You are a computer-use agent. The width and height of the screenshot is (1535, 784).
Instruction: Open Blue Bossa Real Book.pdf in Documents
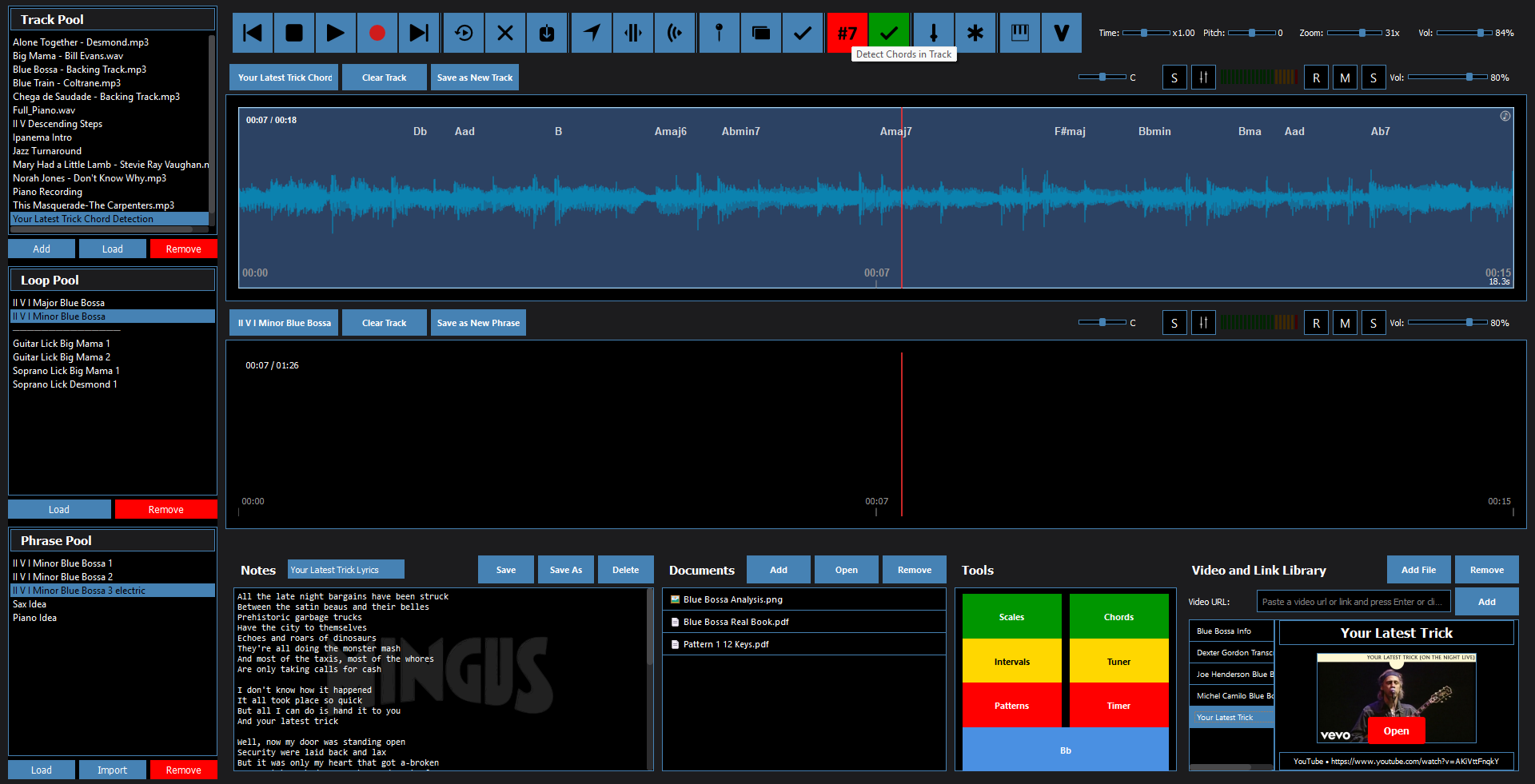[x=736, y=622]
